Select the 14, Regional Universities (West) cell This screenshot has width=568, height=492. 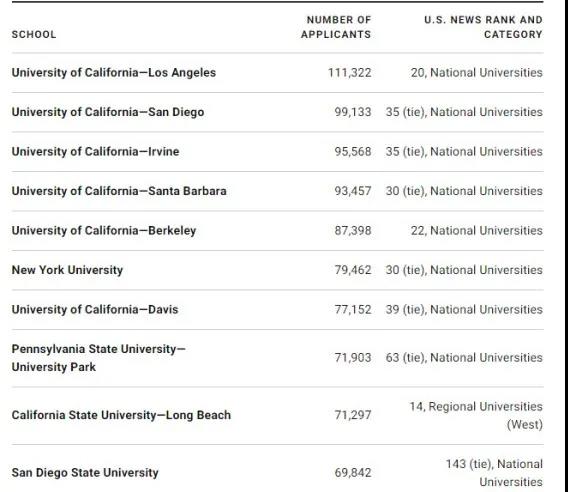click(476, 415)
